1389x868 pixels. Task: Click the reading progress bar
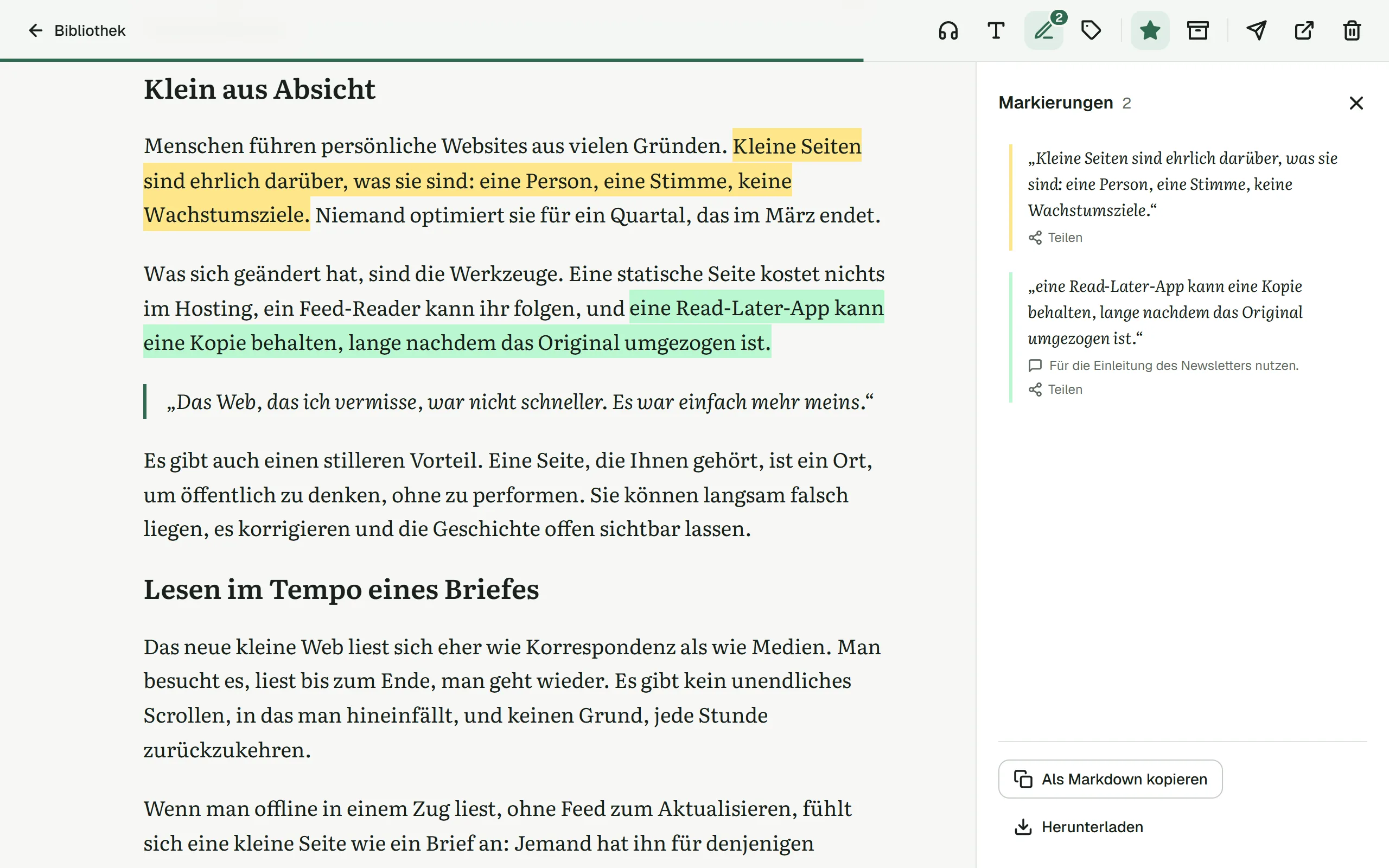tap(432, 60)
